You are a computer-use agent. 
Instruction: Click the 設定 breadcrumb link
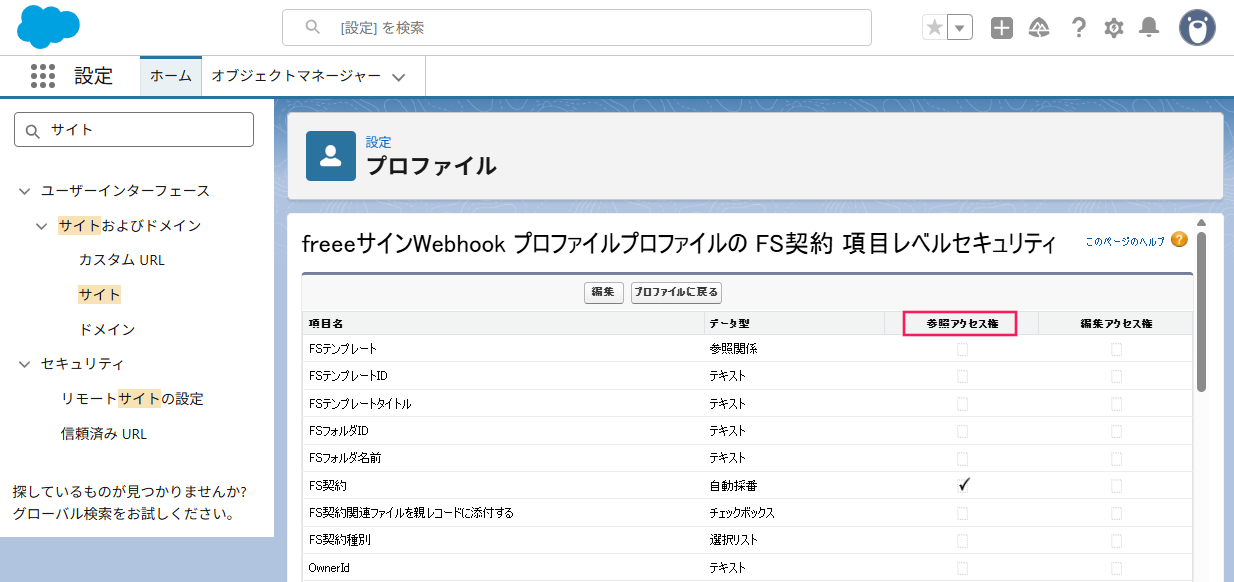coord(378,142)
